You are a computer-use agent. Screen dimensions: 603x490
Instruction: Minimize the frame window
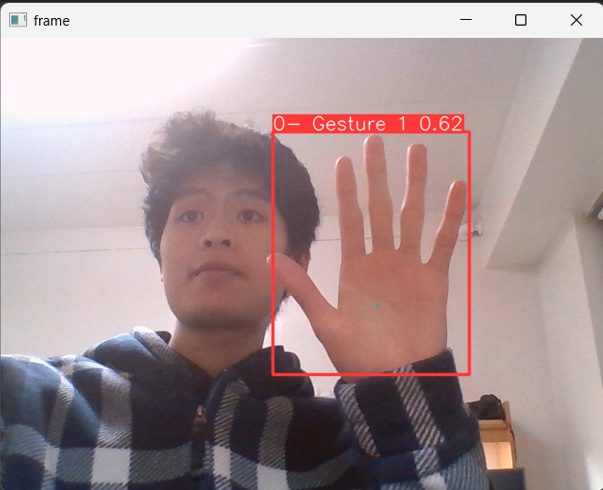click(x=465, y=20)
